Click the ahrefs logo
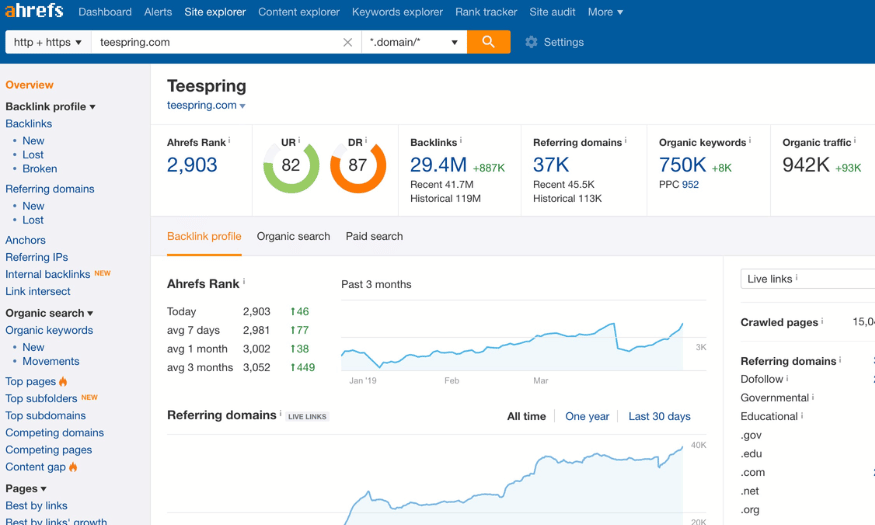The image size is (875, 525). coord(34,10)
